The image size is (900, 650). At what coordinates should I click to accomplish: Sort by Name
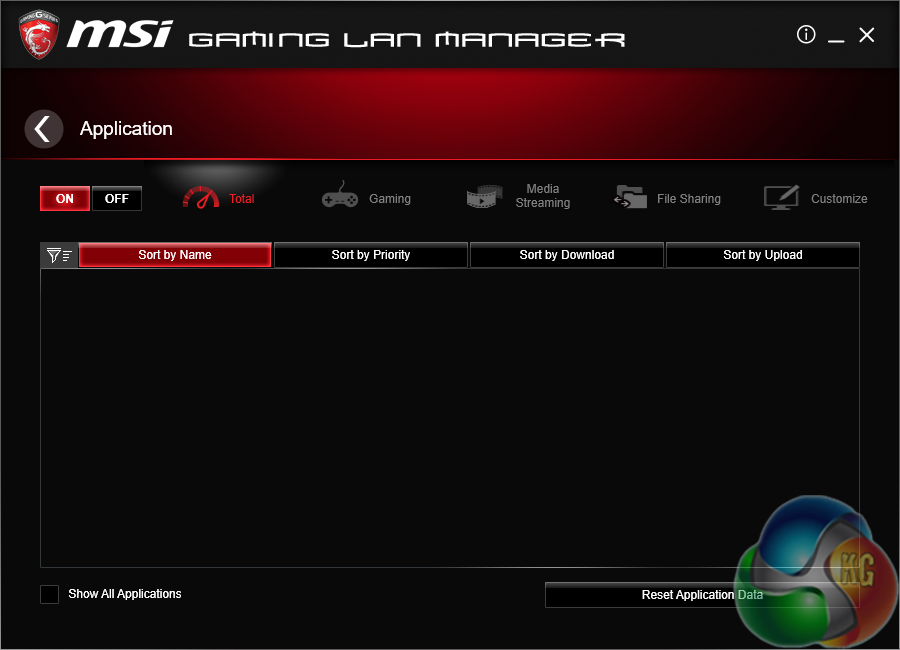[x=175, y=255]
